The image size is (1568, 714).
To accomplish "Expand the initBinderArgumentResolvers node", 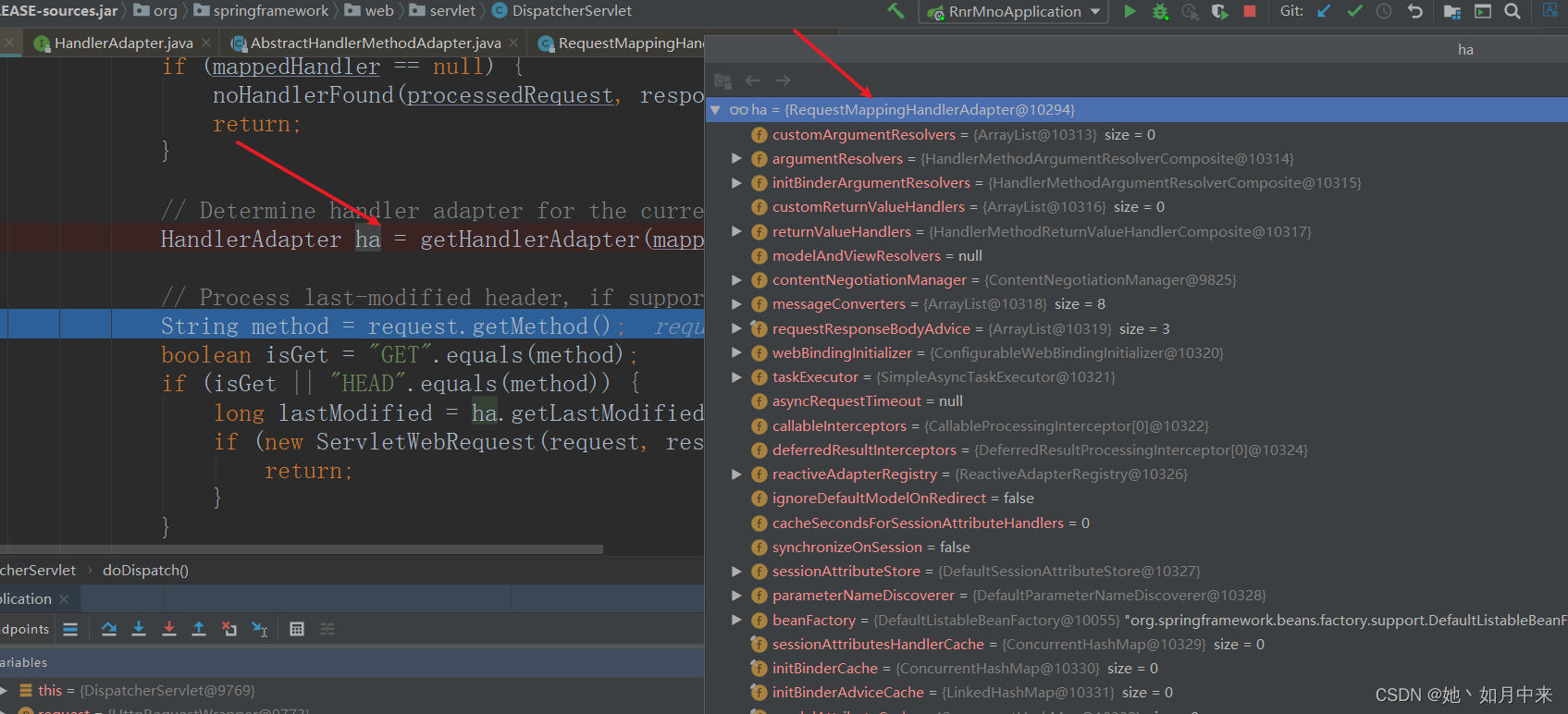I will click(736, 183).
